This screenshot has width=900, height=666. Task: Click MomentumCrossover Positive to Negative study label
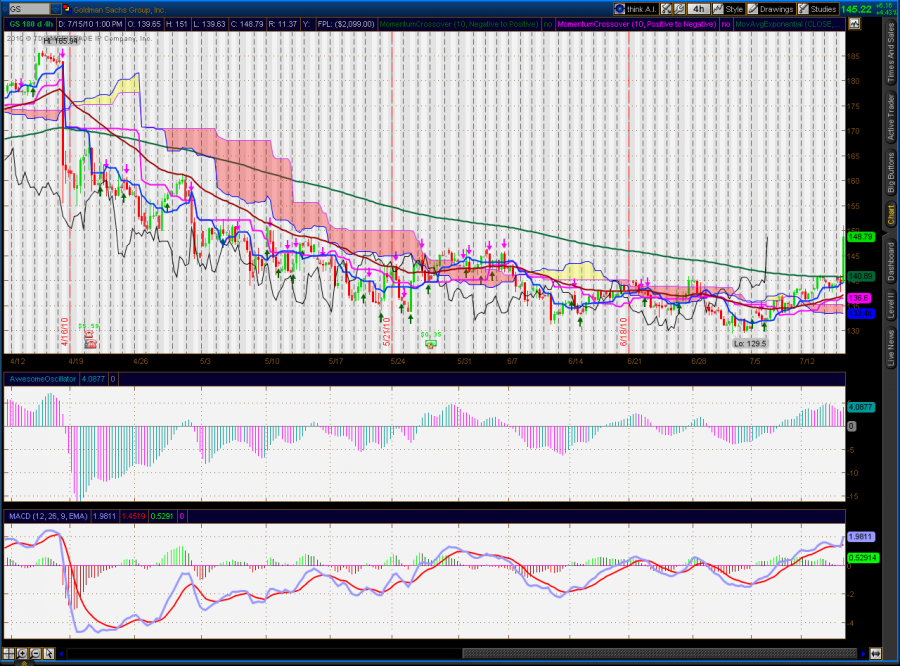tap(637, 24)
